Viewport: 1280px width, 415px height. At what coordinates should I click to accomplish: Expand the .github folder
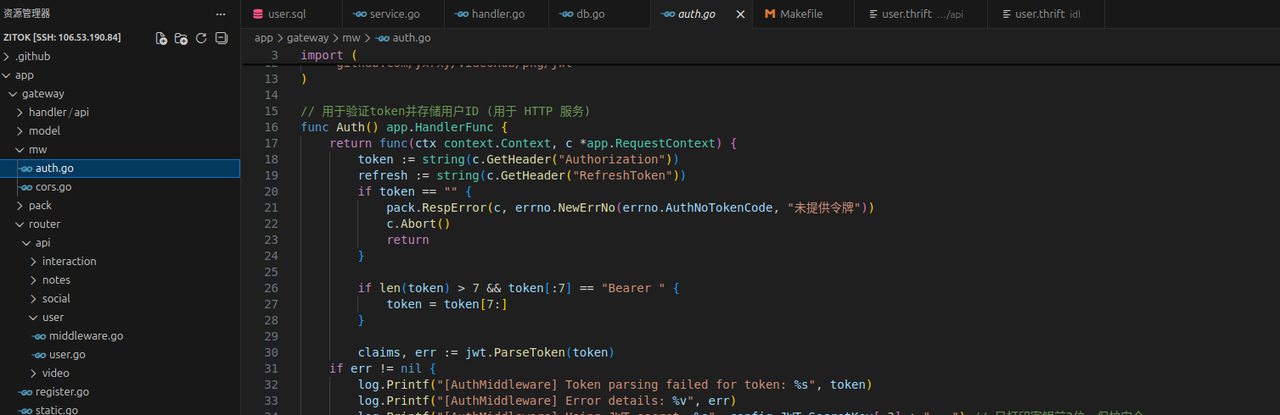pos(120,56)
